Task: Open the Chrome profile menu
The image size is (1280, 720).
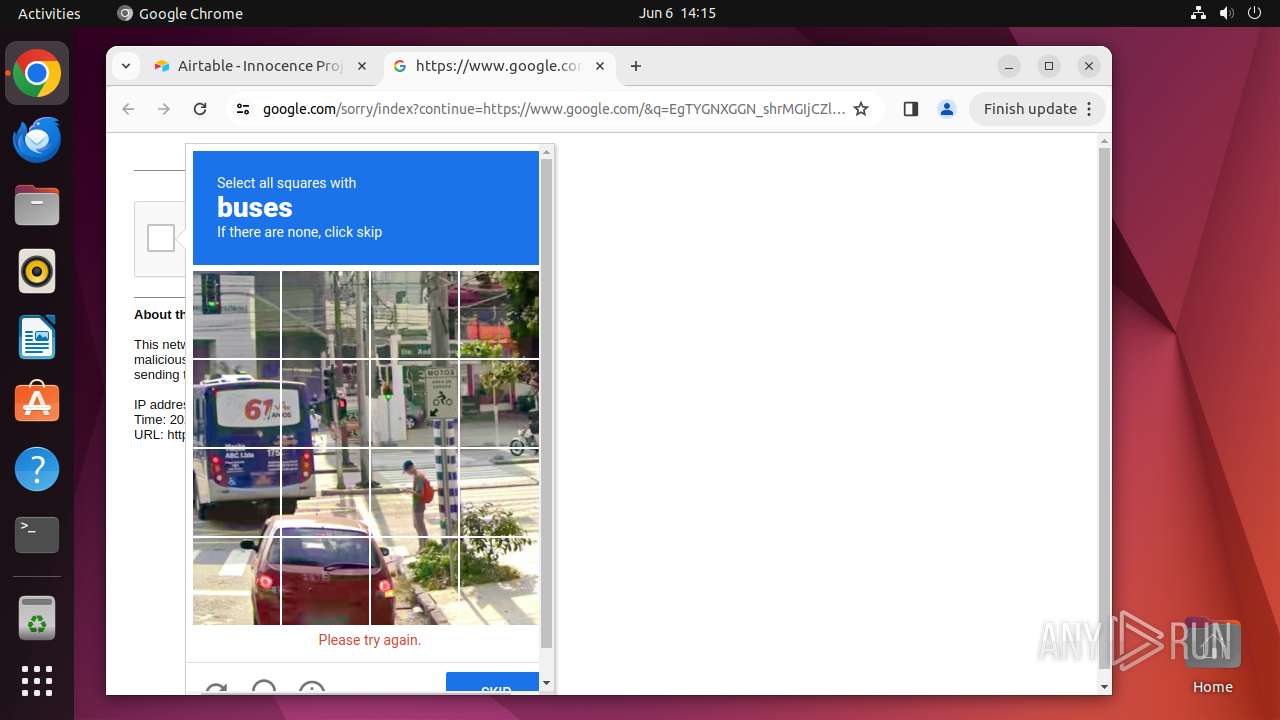Action: (947, 109)
